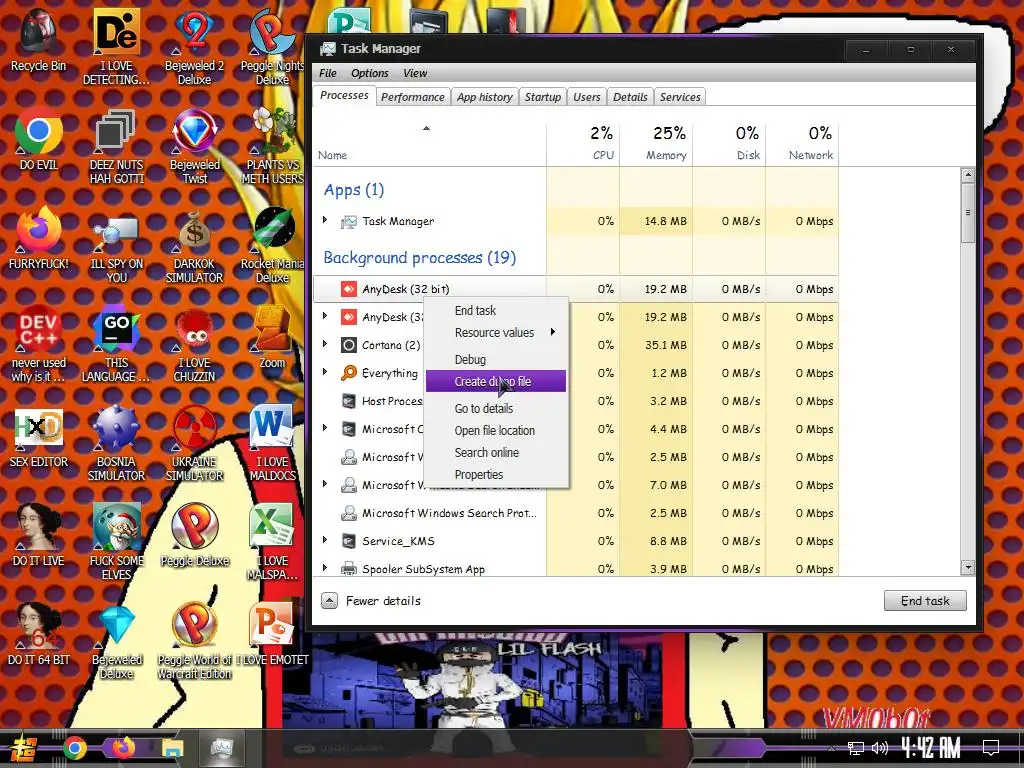Image resolution: width=1024 pixels, height=768 pixels.
Task: Select the DEEZ NUTS HAH GOTTI icon
Action: point(116,146)
